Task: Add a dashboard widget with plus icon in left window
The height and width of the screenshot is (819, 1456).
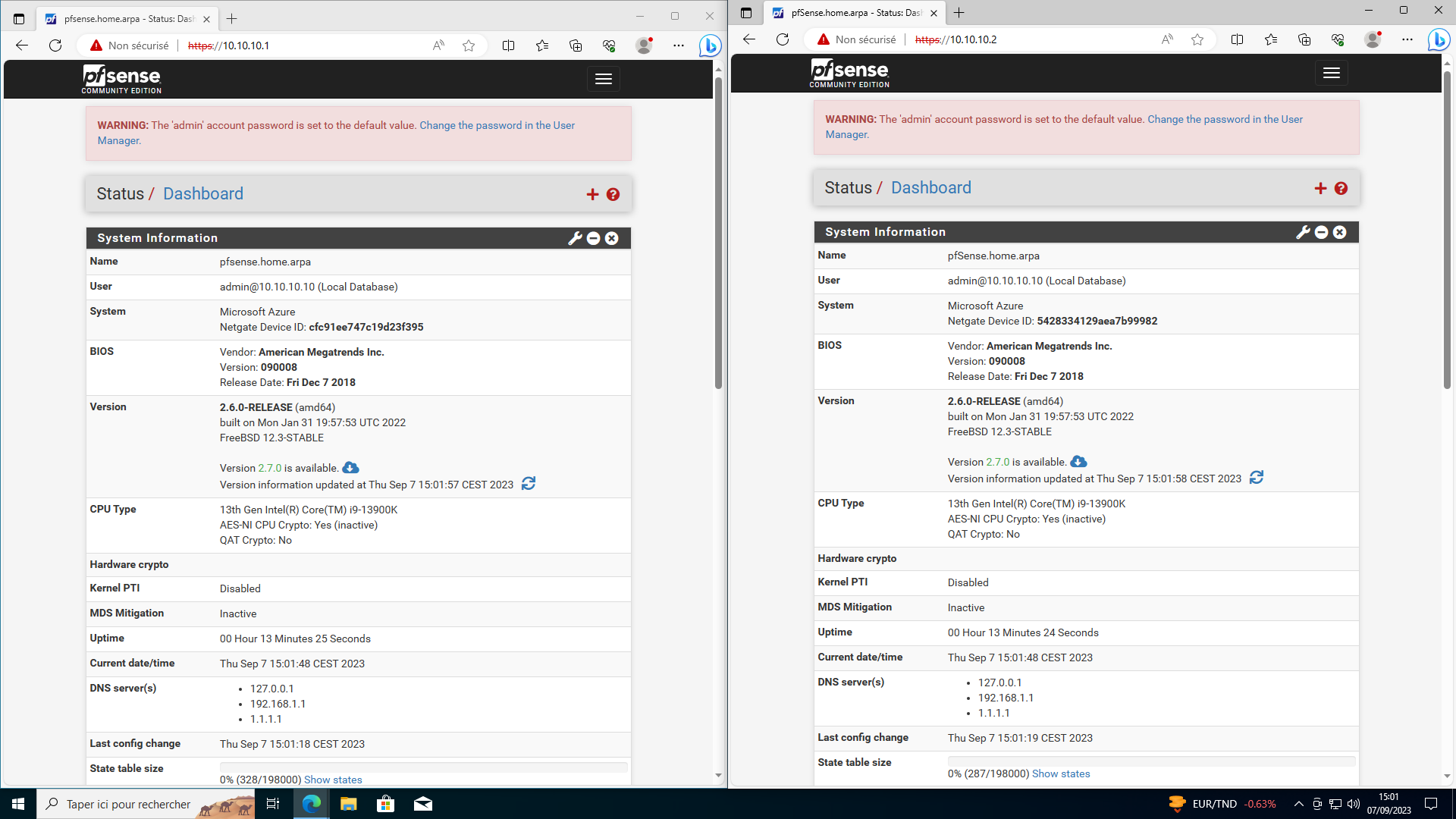Action: tap(592, 194)
